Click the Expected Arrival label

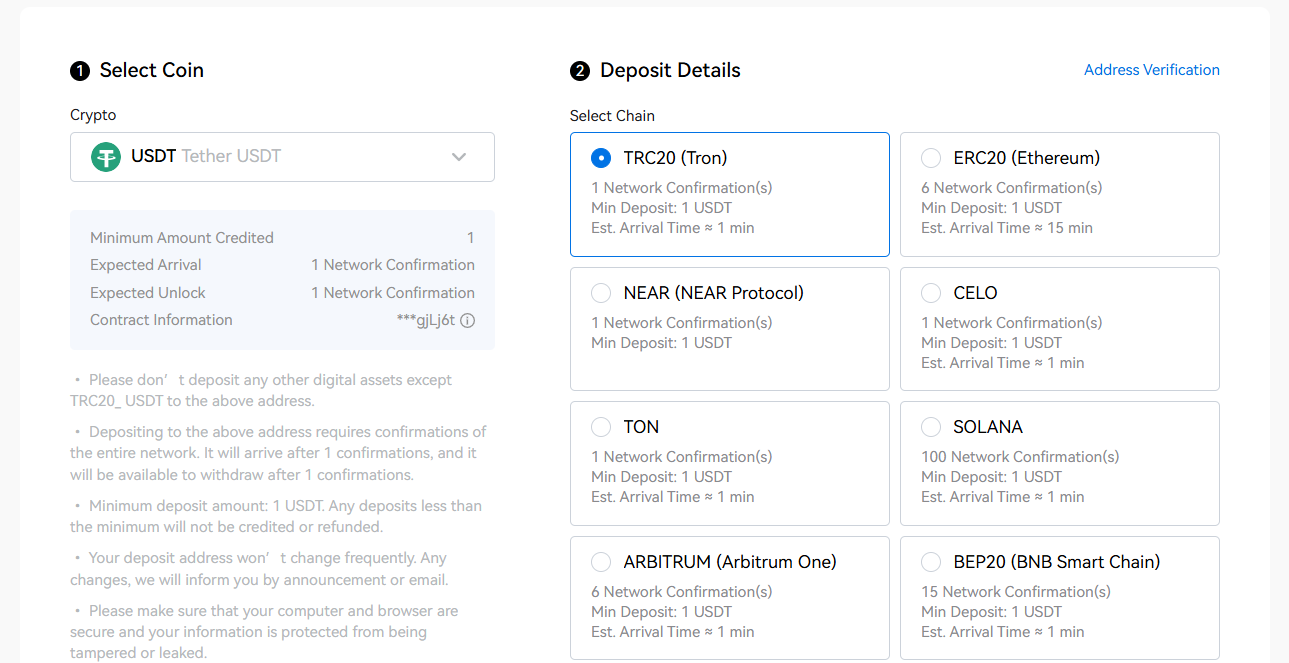(146, 265)
